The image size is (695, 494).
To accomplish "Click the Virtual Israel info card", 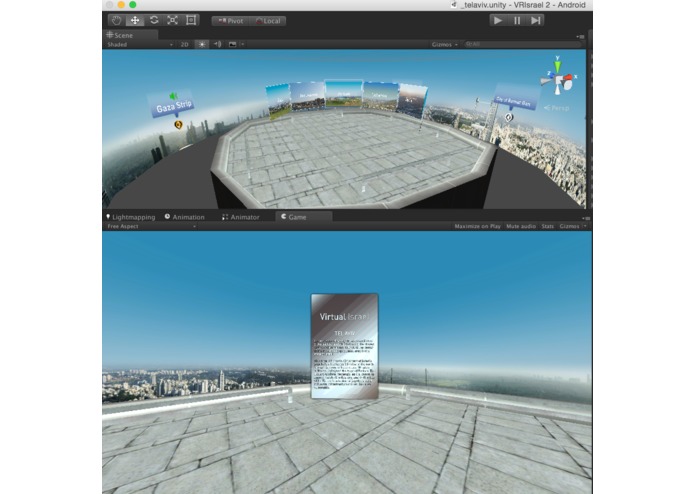I will tap(345, 346).
